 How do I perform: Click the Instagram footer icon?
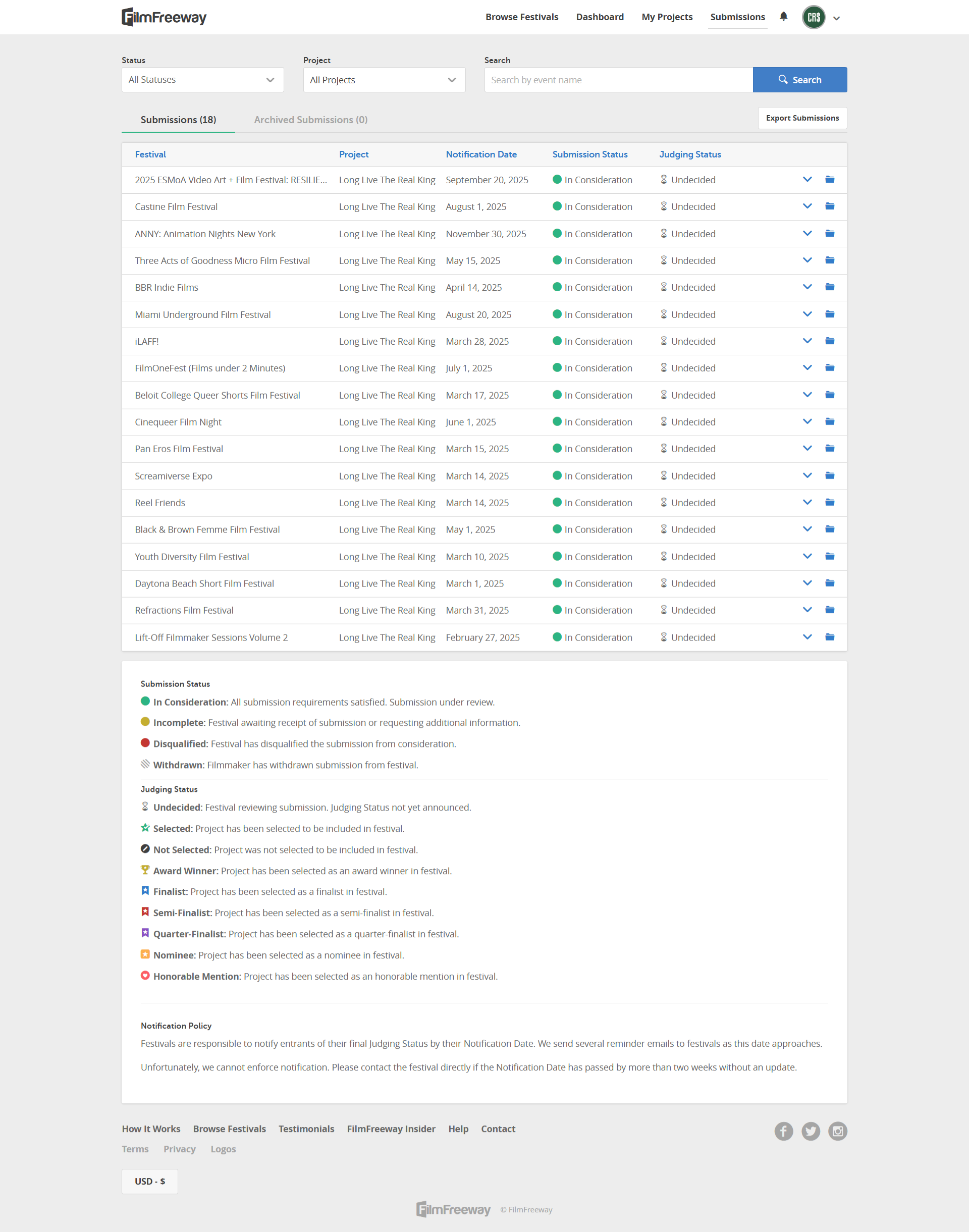coord(837,1131)
